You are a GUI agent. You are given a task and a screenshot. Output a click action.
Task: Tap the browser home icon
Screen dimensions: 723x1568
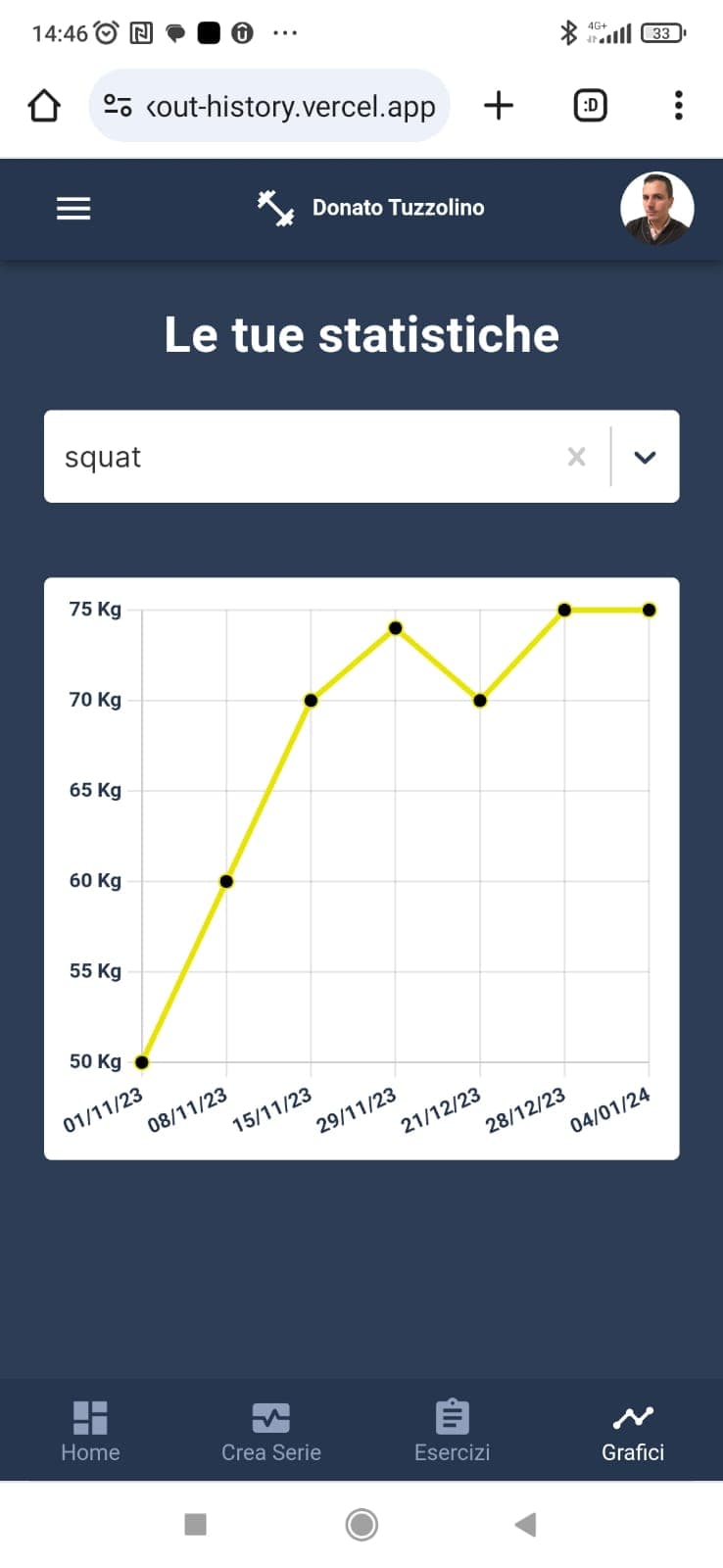pyautogui.click(x=44, y=106)
